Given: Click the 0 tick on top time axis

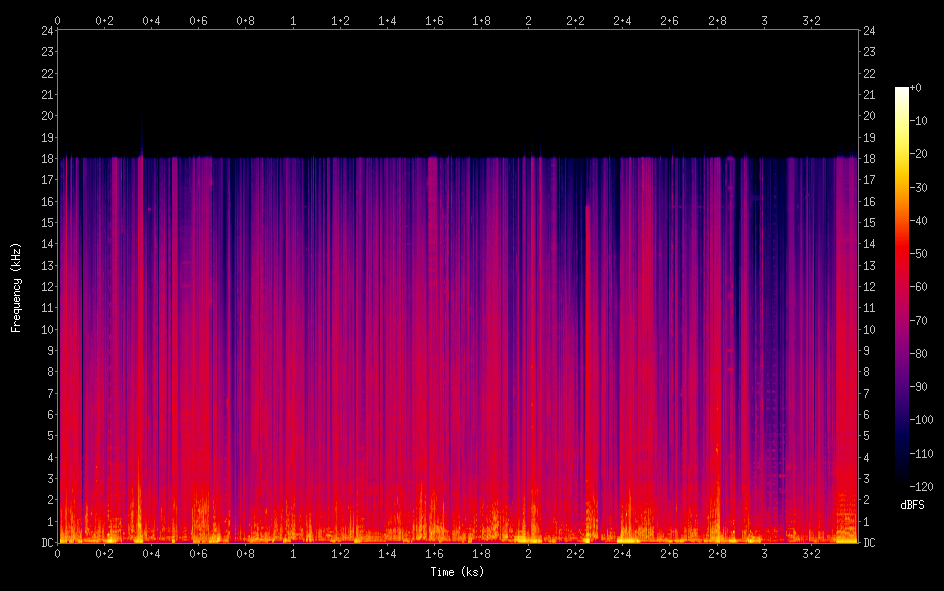Looking at the screenshot, I should (x=58, y=19).
